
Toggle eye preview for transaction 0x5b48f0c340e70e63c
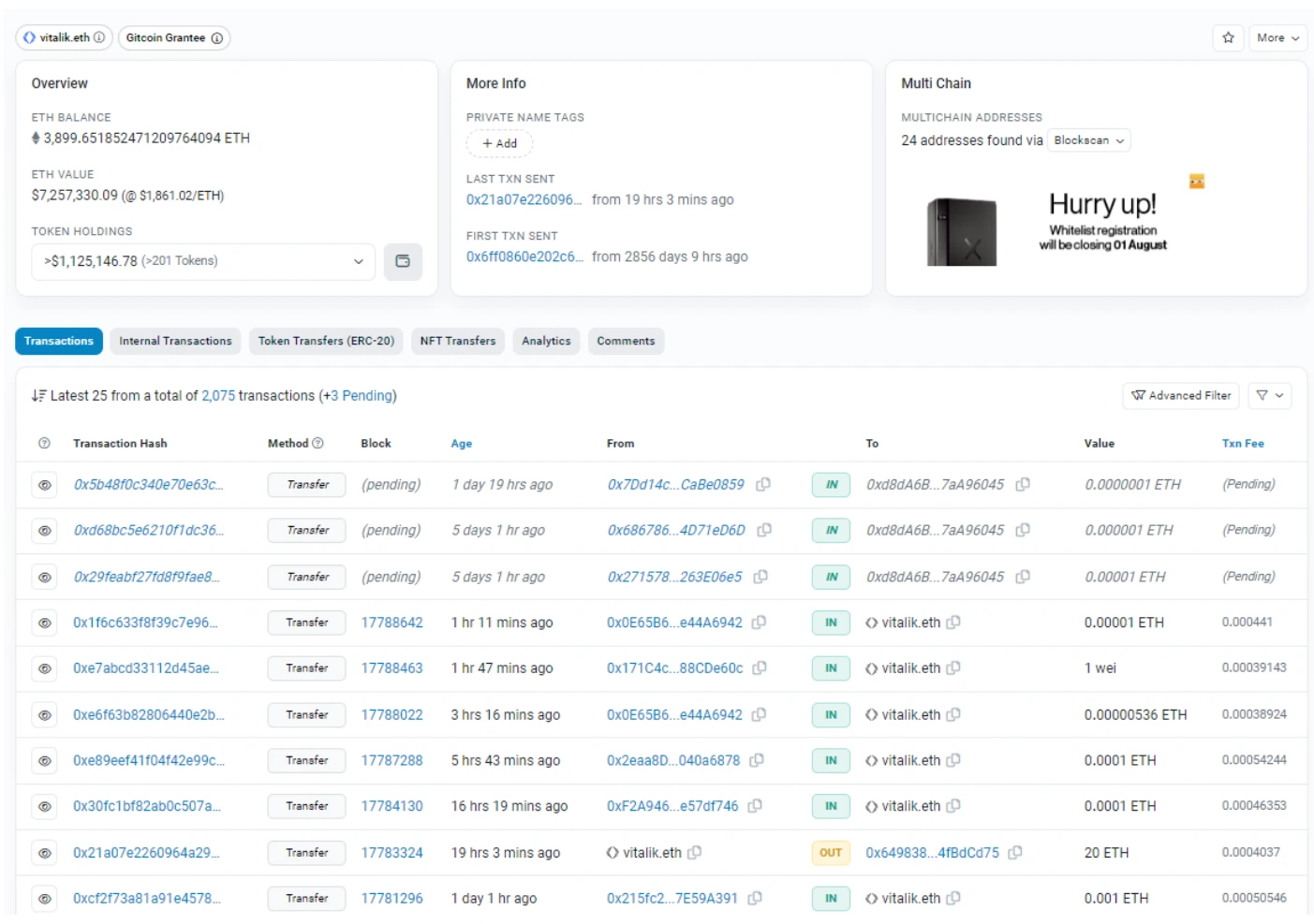coord(44,485)
